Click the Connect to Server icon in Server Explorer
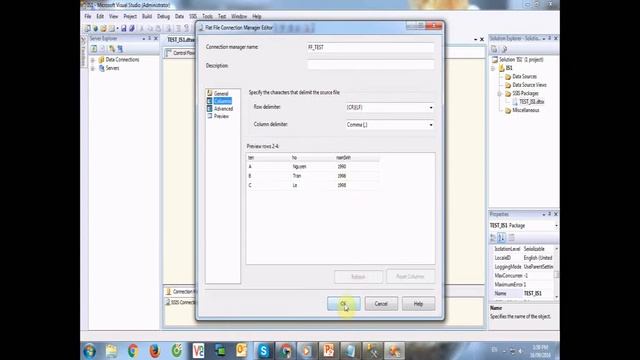Viewport: 640px width, 360px height. tap(120, 49)
